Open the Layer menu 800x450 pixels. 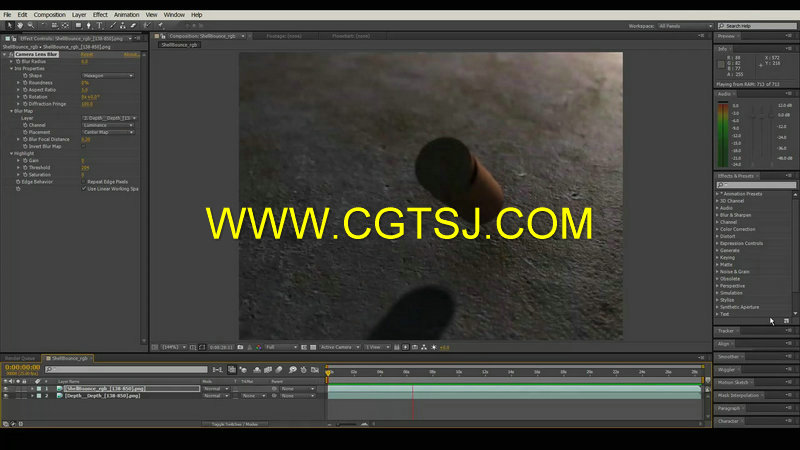click(x=79, y=15)
